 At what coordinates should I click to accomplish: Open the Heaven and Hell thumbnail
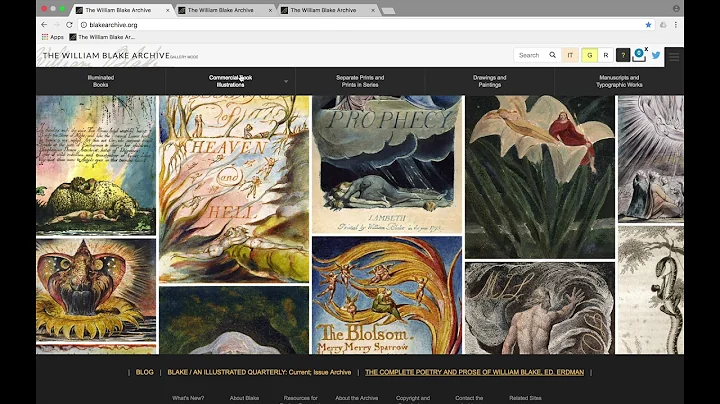(x=234, y=189)
